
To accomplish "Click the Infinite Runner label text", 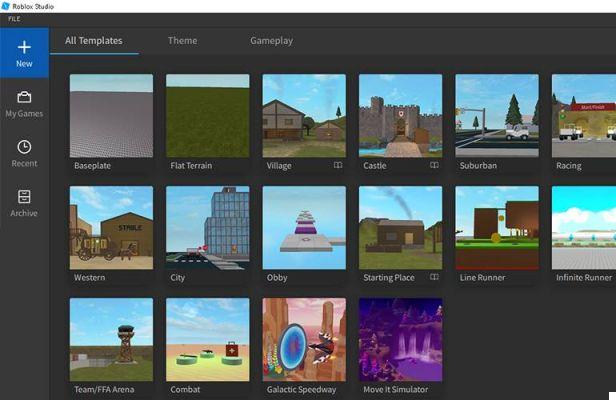I will pos(584,277).
